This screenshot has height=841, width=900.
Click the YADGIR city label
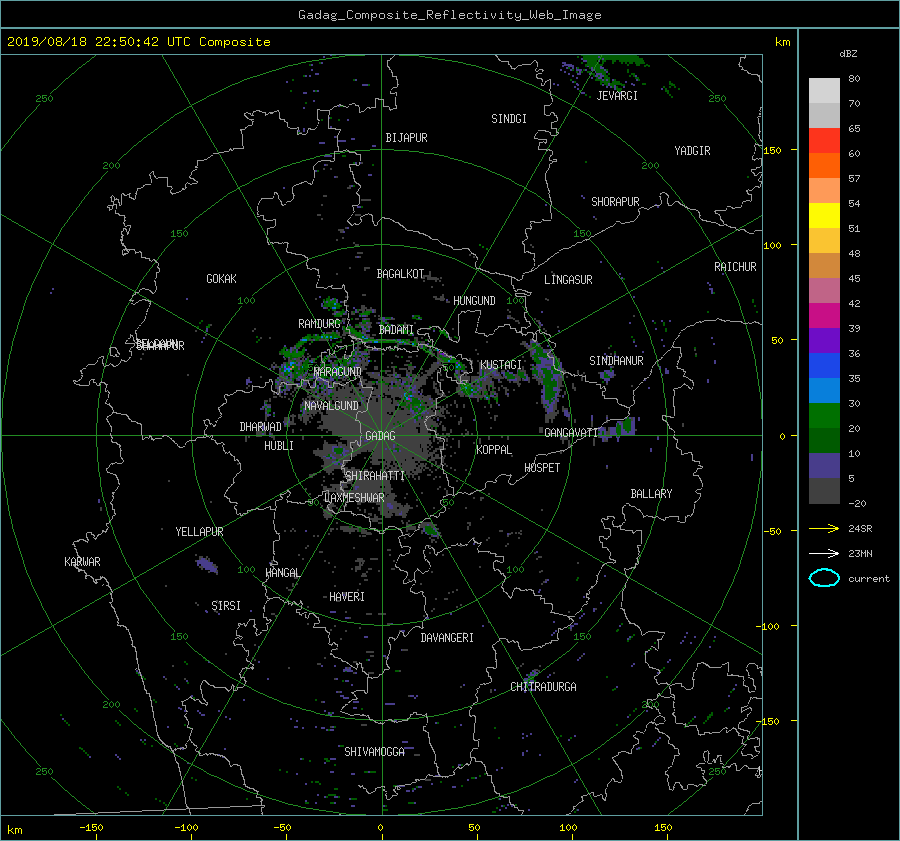692,151
